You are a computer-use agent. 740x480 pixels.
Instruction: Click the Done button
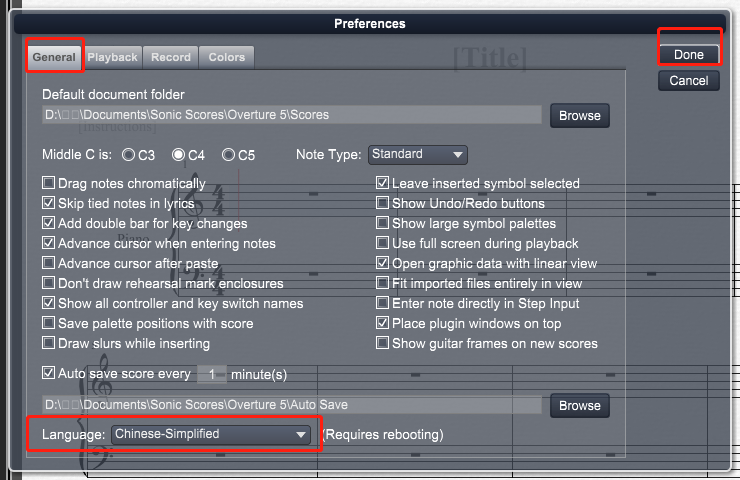(x=689, y=55)
